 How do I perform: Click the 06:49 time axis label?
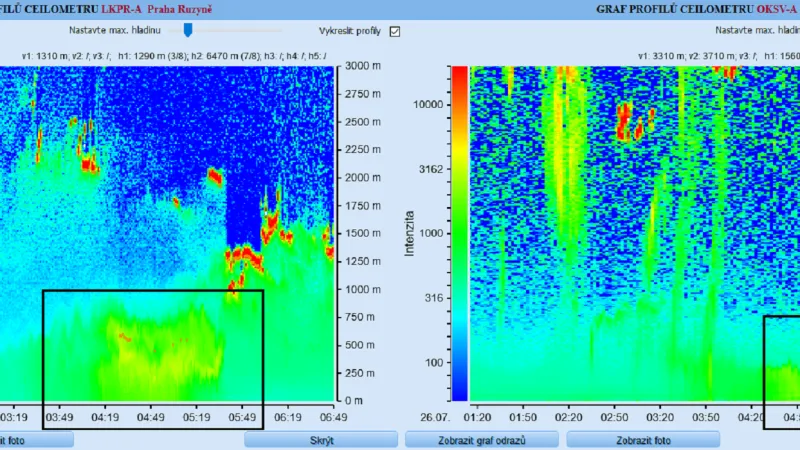(333, 417)
